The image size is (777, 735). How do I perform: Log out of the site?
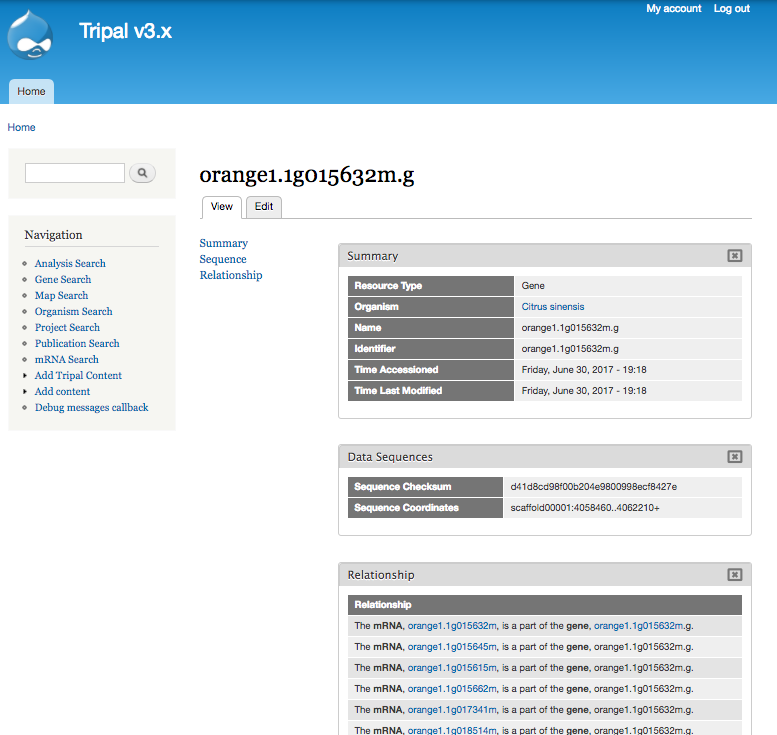pyautogui.click(x=731, y=9)
